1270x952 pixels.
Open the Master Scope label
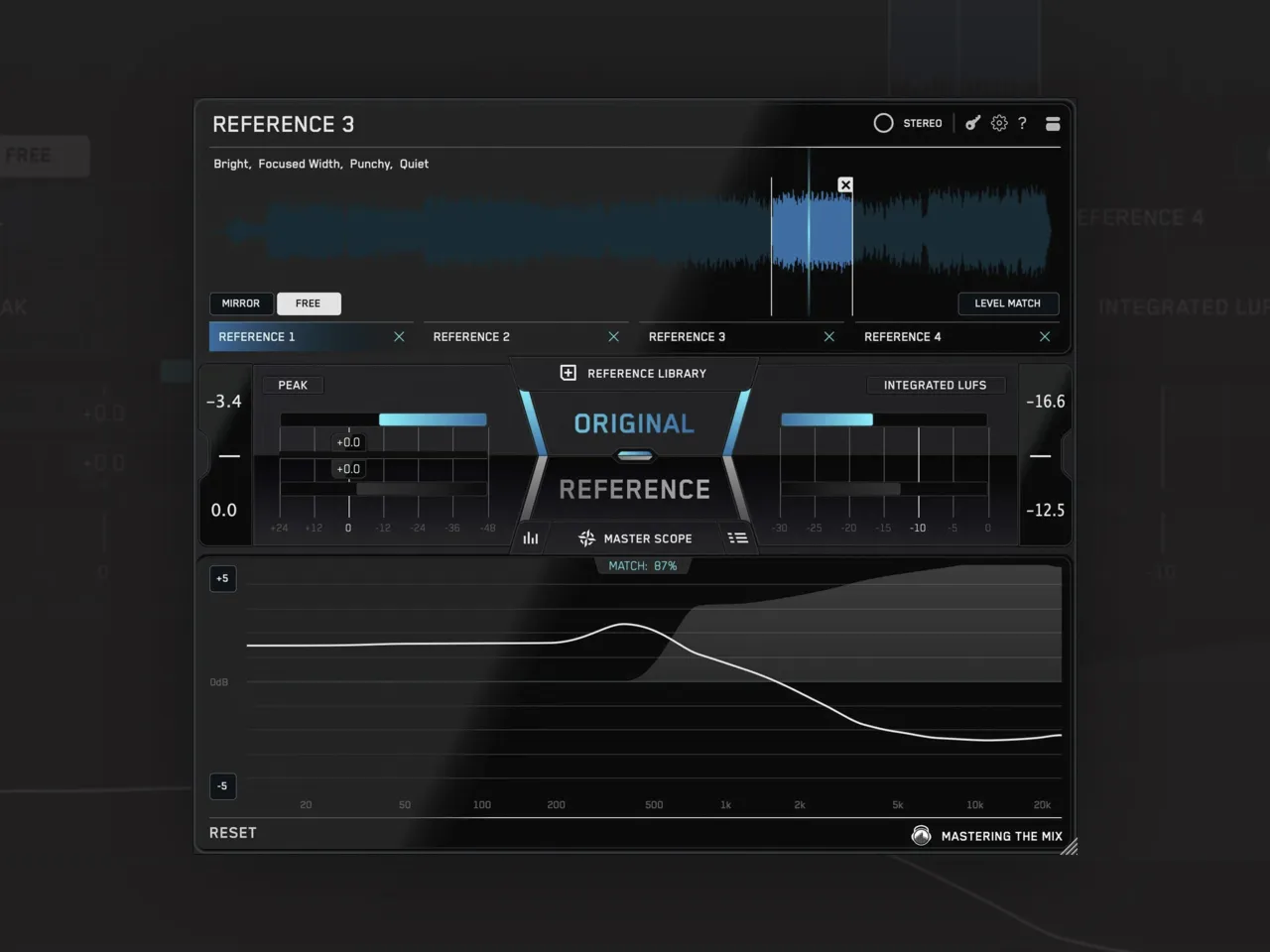coord(648,538)
